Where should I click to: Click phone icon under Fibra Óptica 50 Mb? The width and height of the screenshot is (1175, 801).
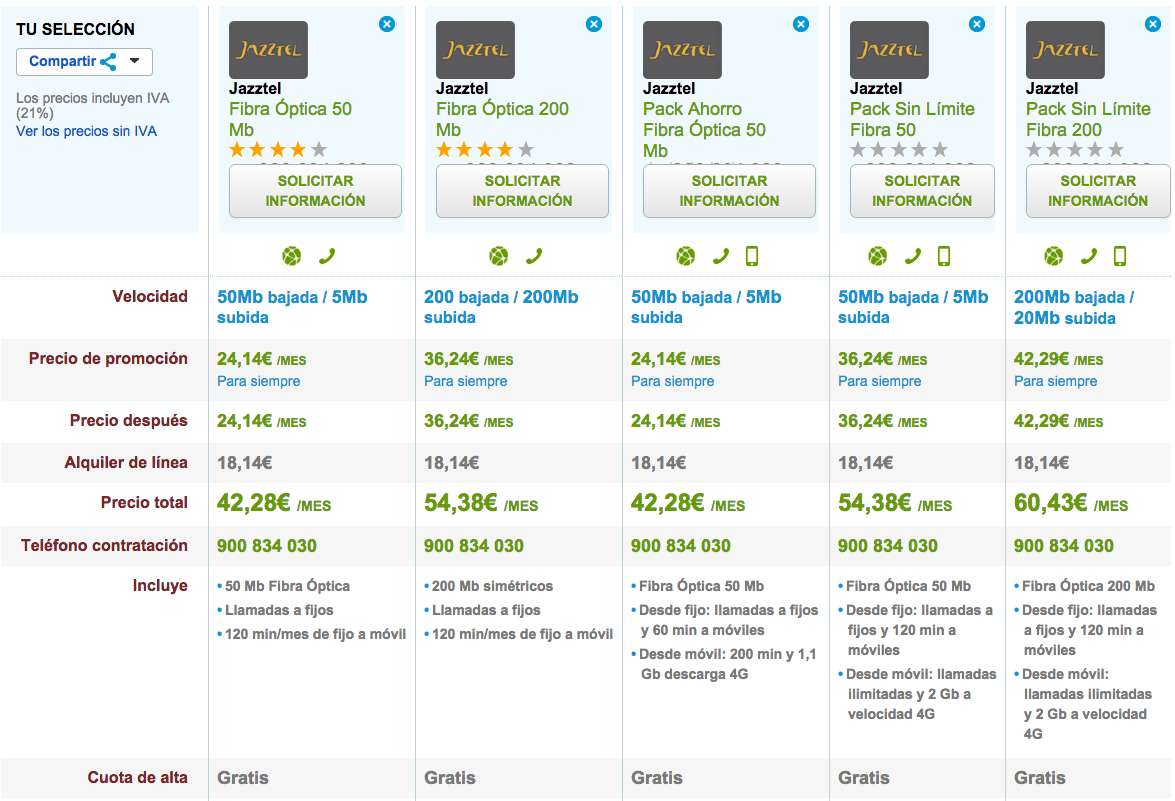click(x=327, y=256)
